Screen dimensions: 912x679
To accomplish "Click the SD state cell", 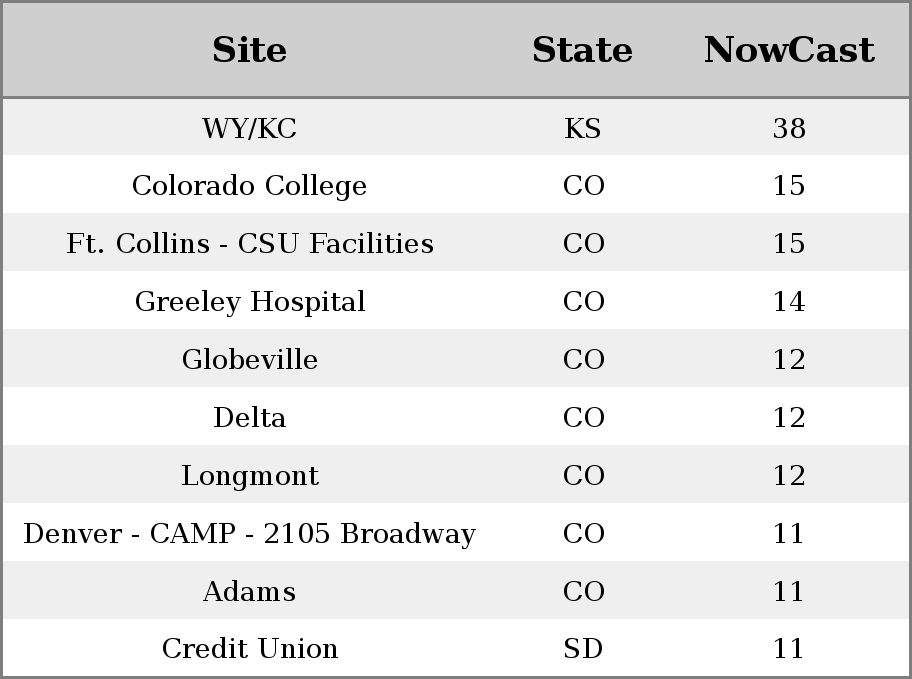I will pos(583,648).
